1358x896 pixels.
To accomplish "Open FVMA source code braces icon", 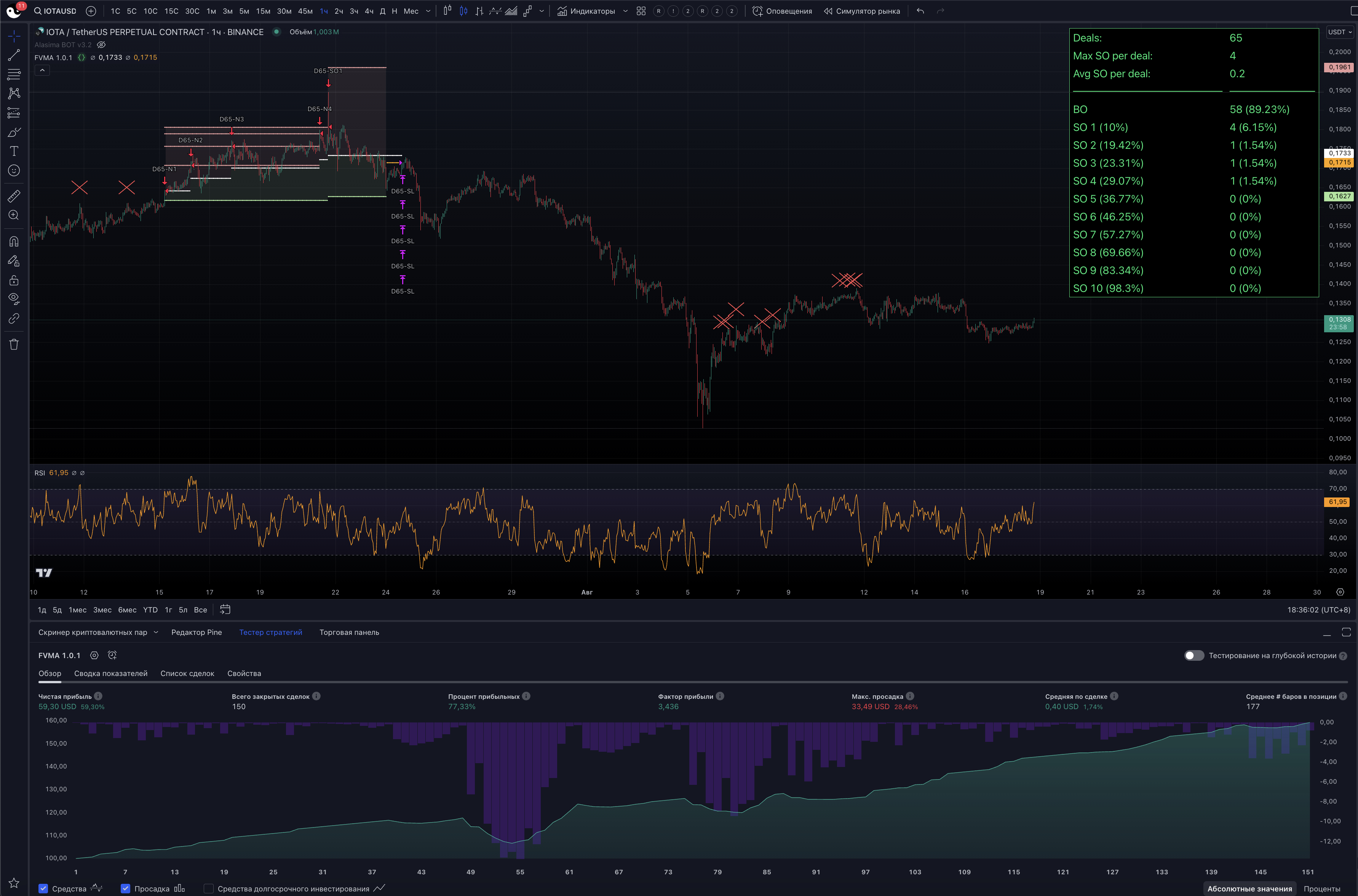I will pos(82,57).
